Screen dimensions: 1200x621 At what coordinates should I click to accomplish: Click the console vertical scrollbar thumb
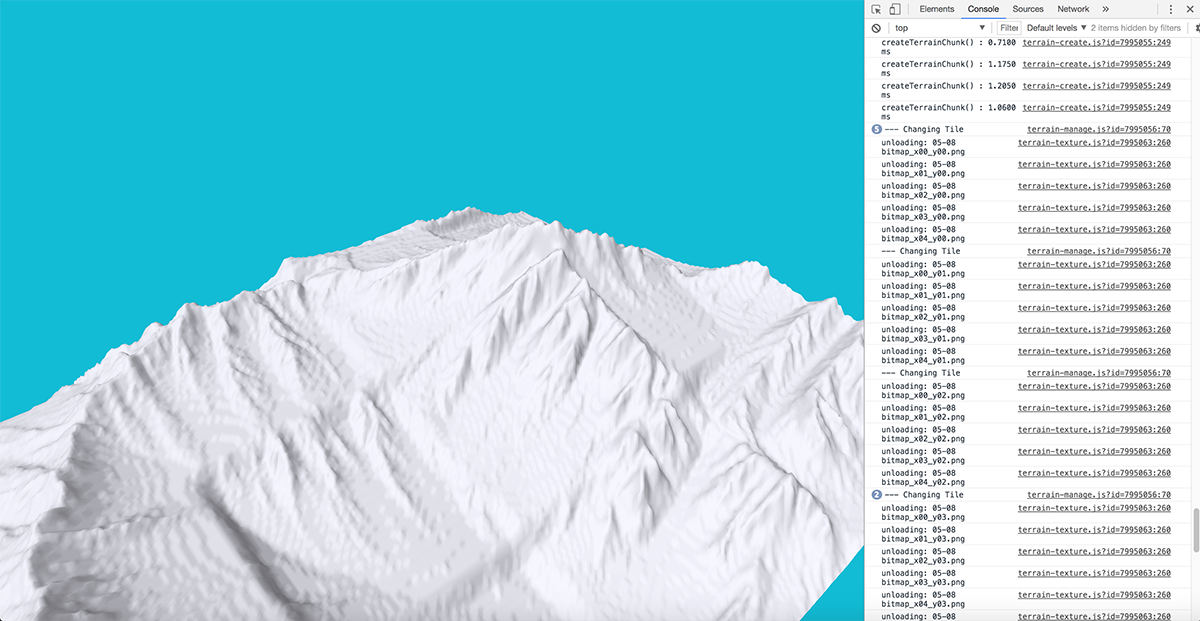[x=1195, y=530]
